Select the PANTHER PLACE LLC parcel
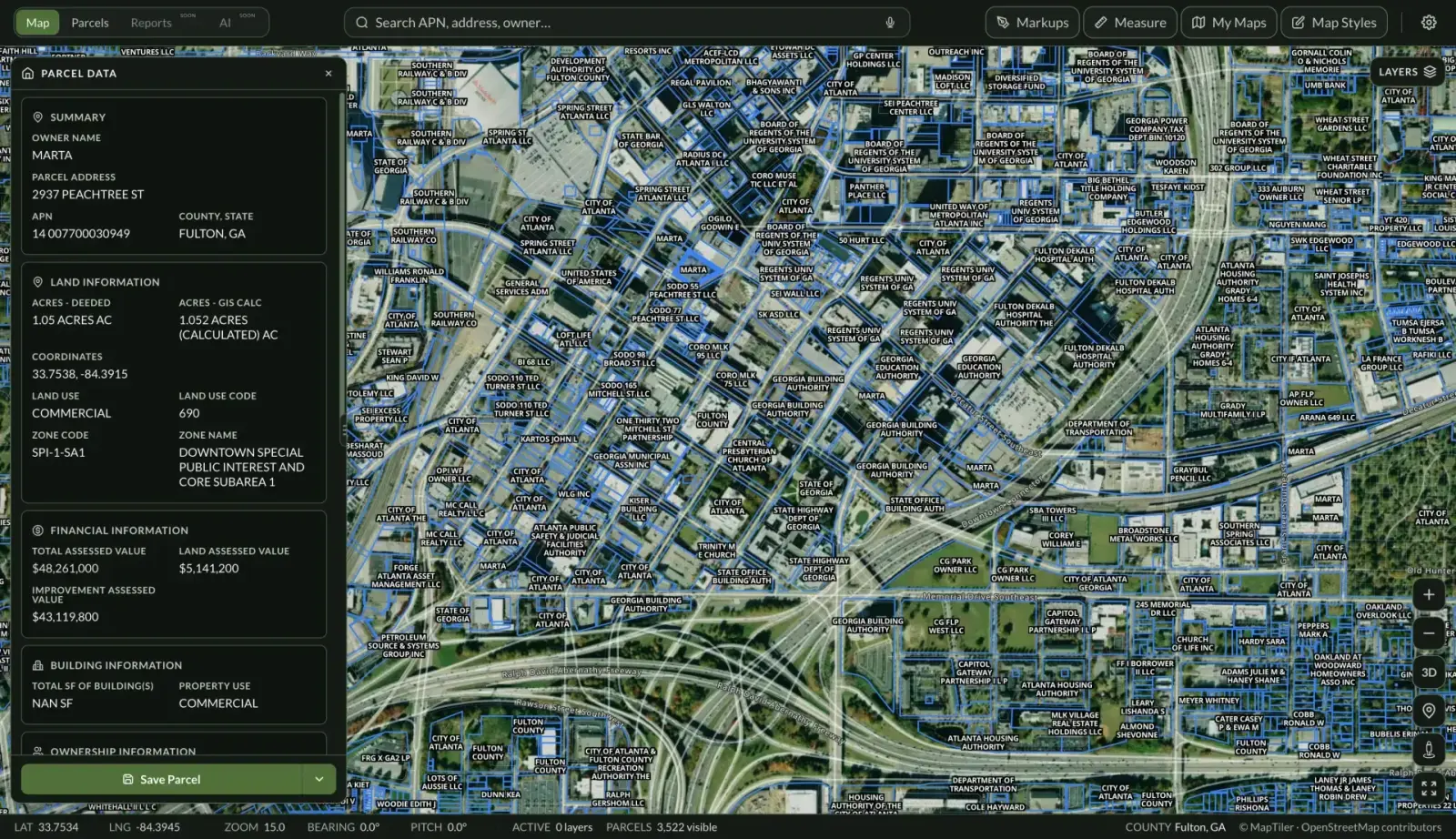Viewport: 1456px width, 839px height. (866, 191)
